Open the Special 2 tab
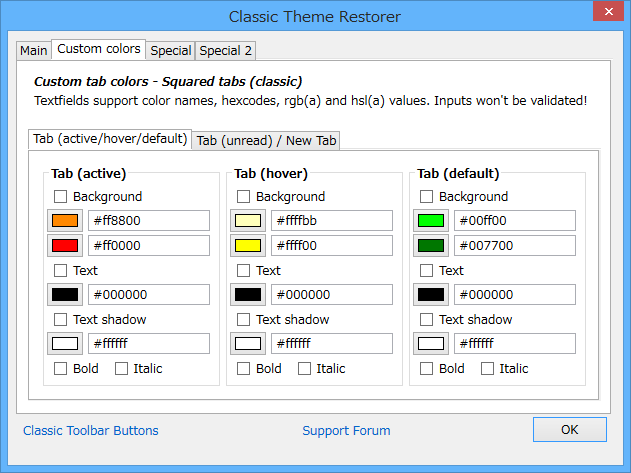631x473 pixels. 226,51
